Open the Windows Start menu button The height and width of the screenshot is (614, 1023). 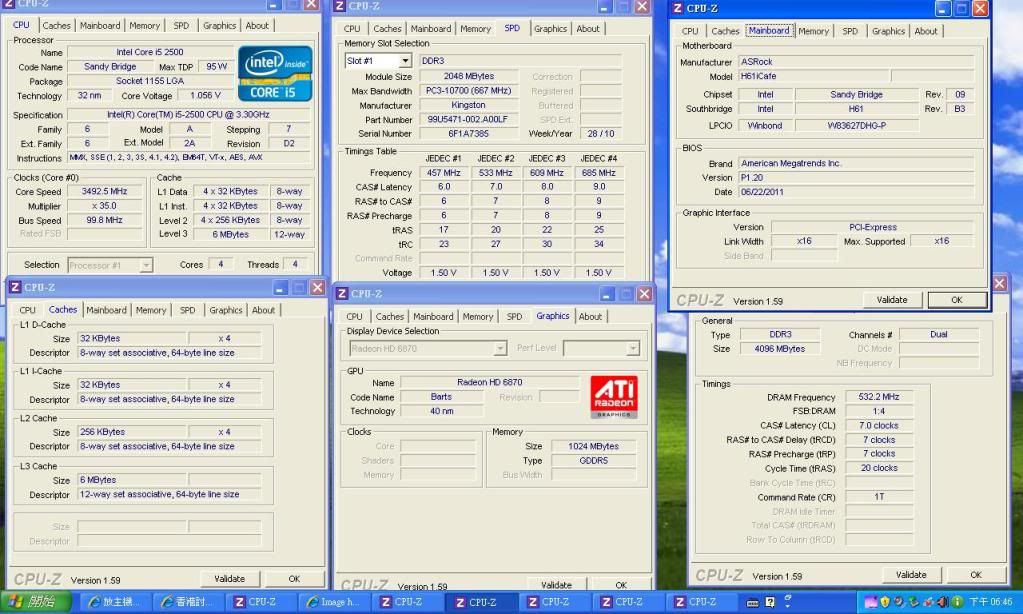coord(36,602)
